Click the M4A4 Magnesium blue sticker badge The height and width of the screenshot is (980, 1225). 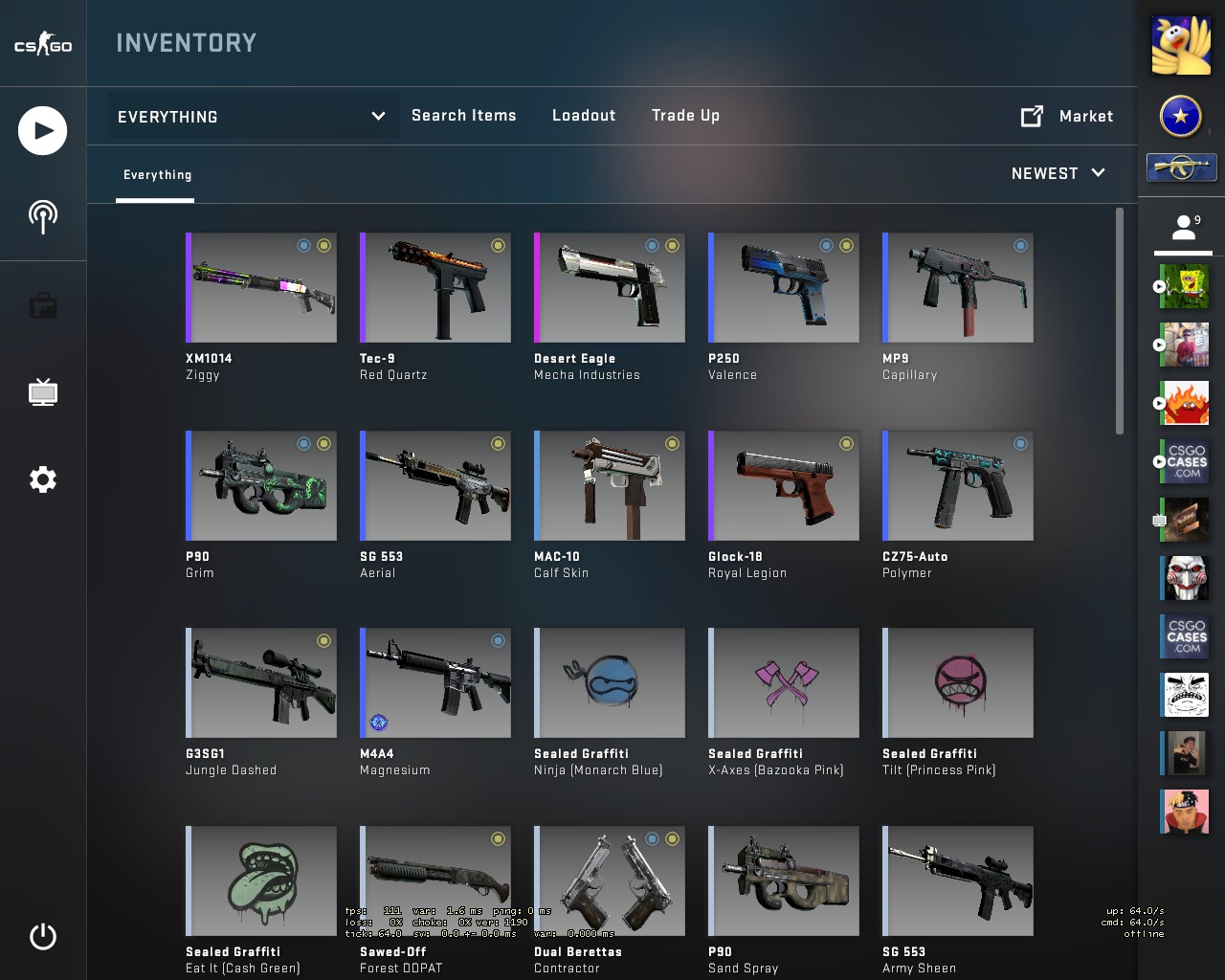378,723
